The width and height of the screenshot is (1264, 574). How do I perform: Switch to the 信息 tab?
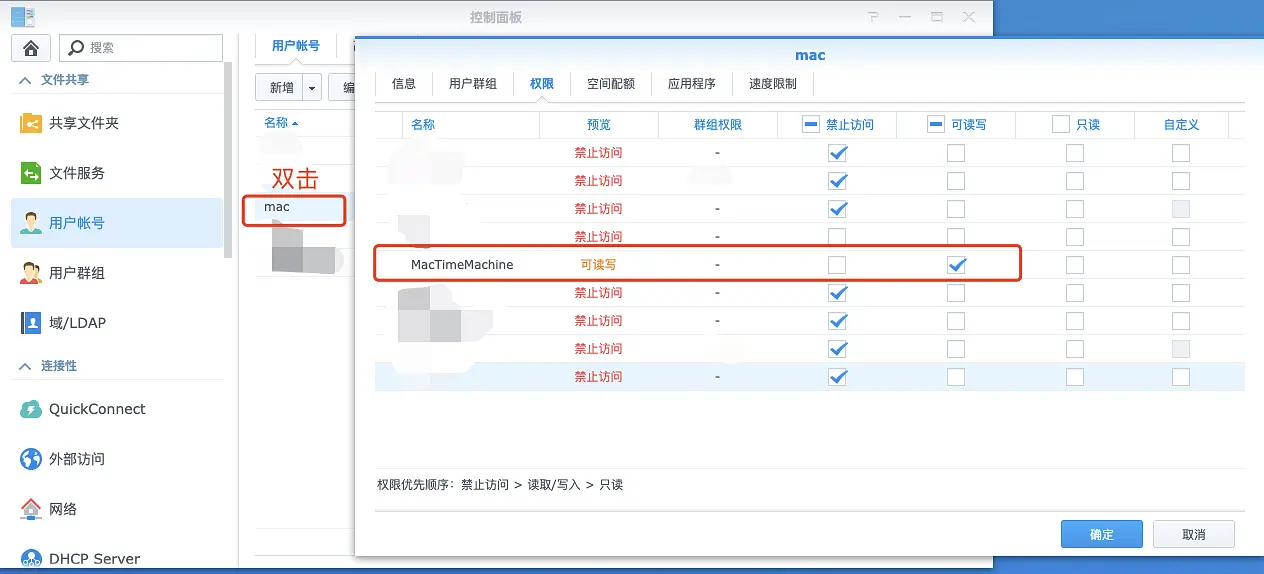[404, 84]
